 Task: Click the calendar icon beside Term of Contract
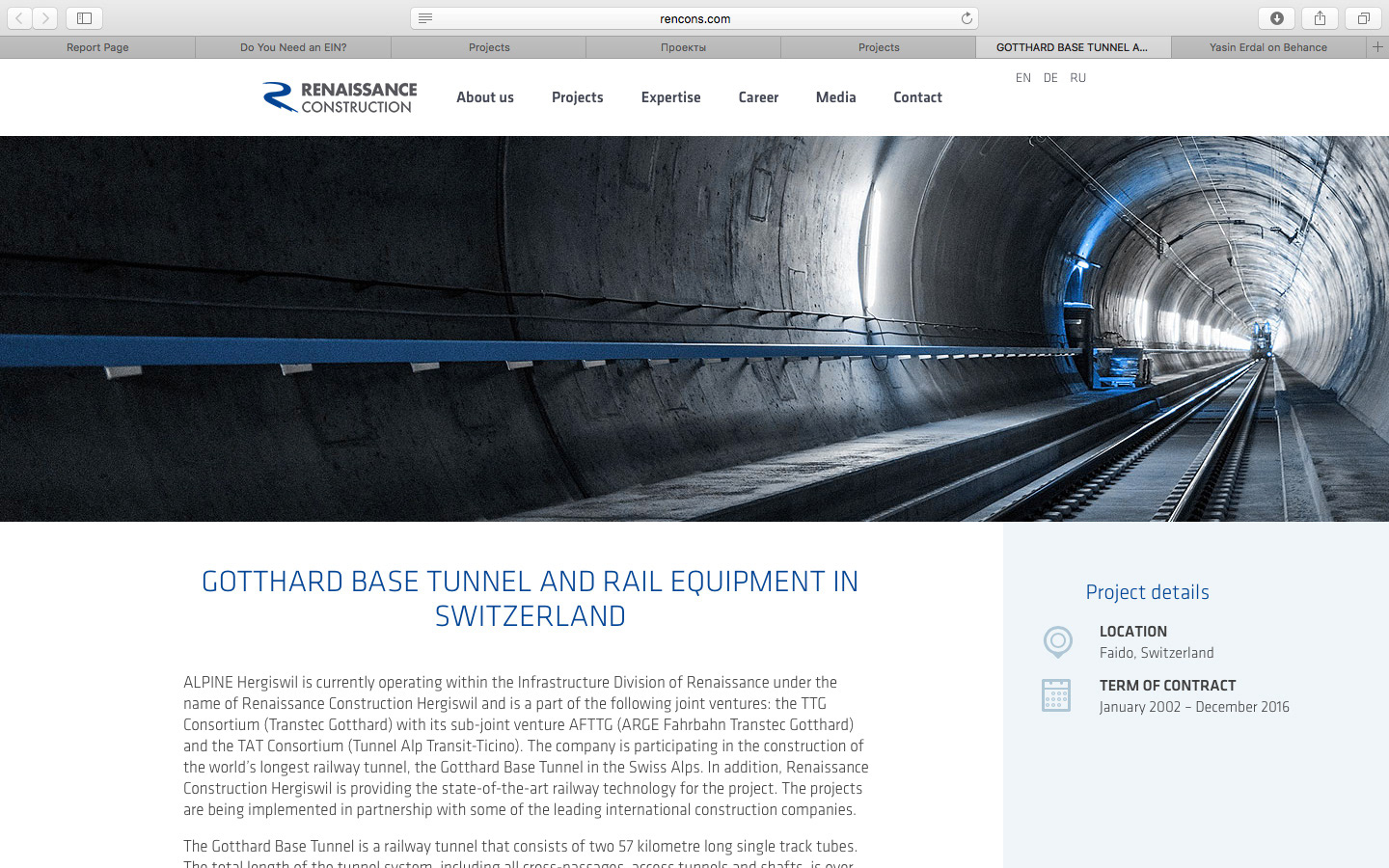click(x=1056, y=695)
